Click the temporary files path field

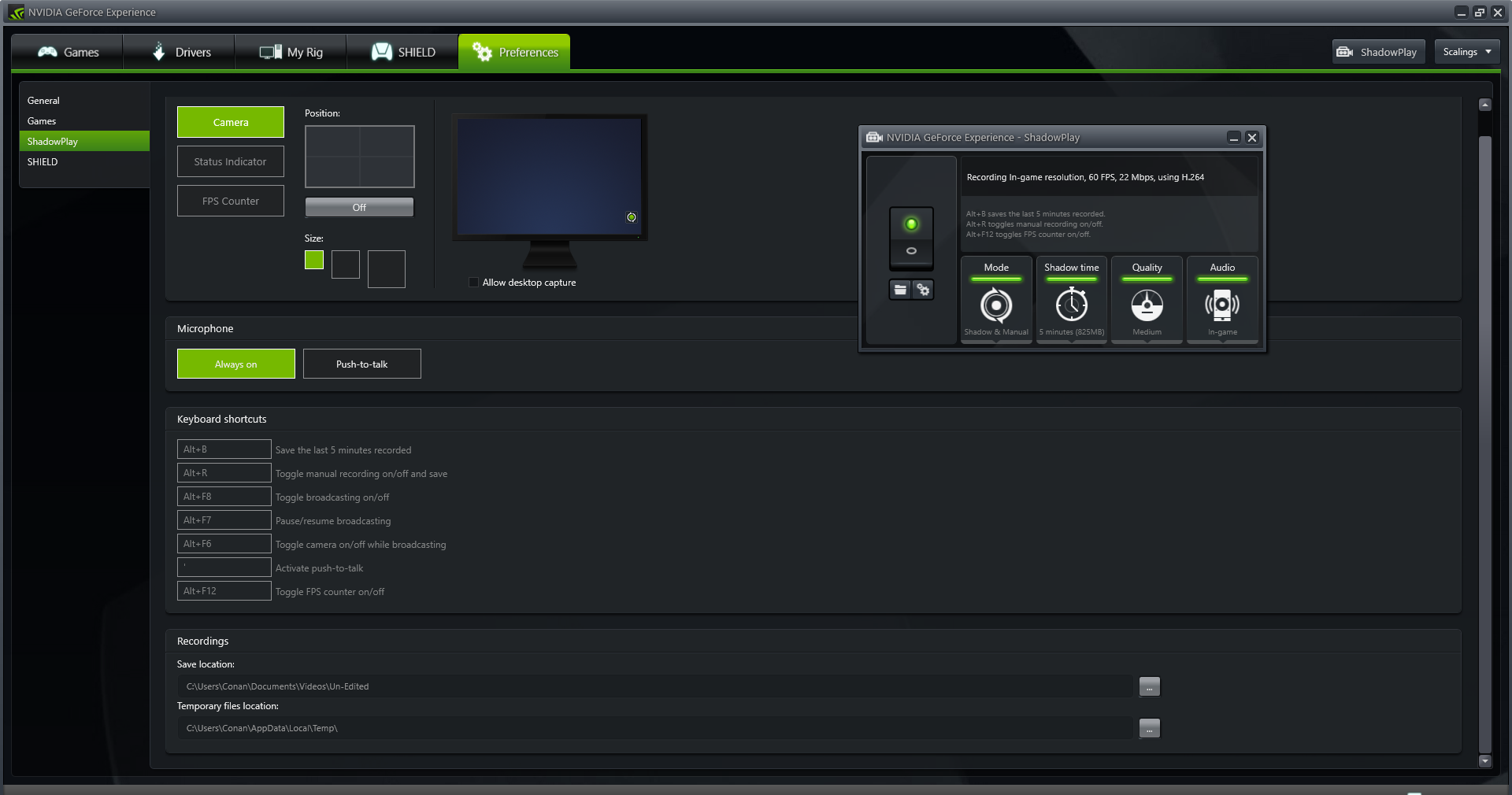point(655,728)
